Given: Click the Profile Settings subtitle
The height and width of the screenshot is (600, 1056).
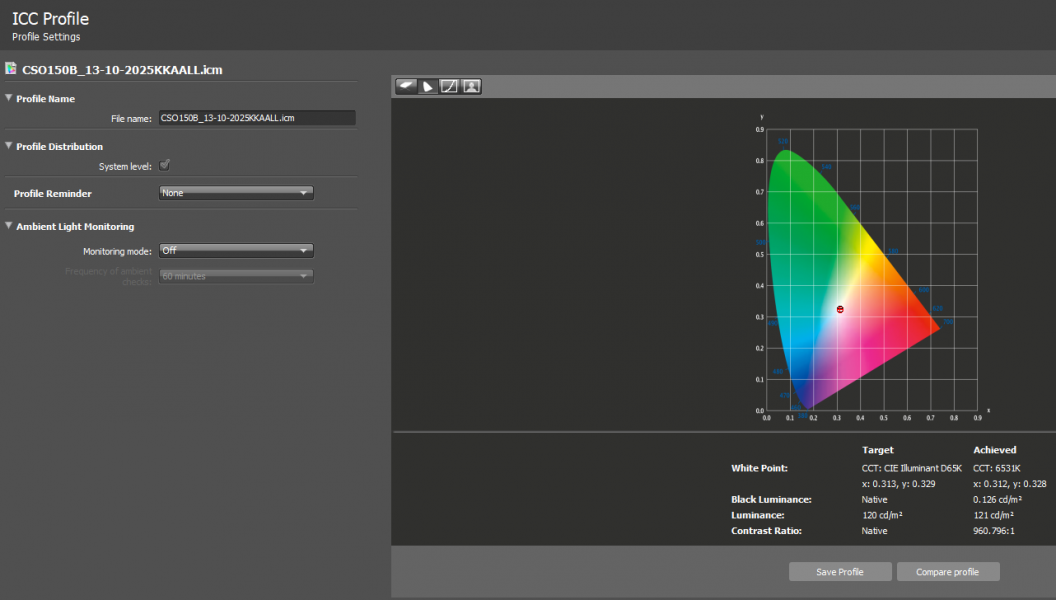Looking at the screenshot, I should pyautogui.click(x=46, y=37).
